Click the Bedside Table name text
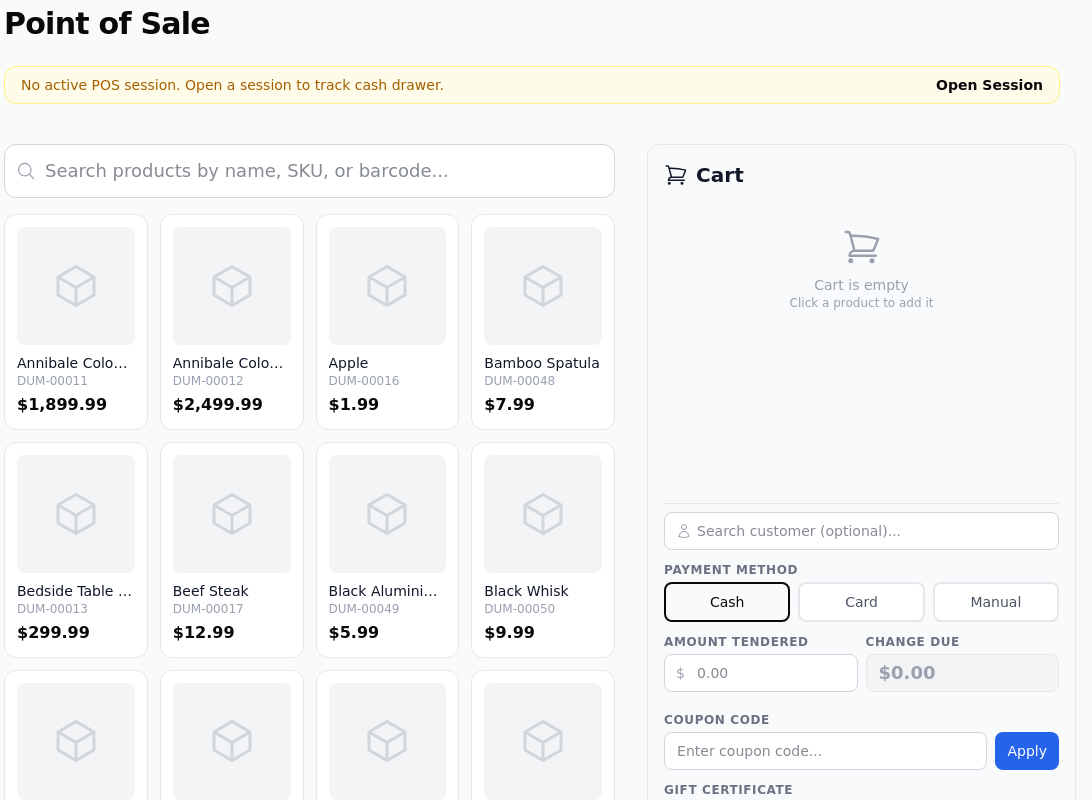Image resolution: width=1092 pixels, height=800 pixels. (75, 591)
